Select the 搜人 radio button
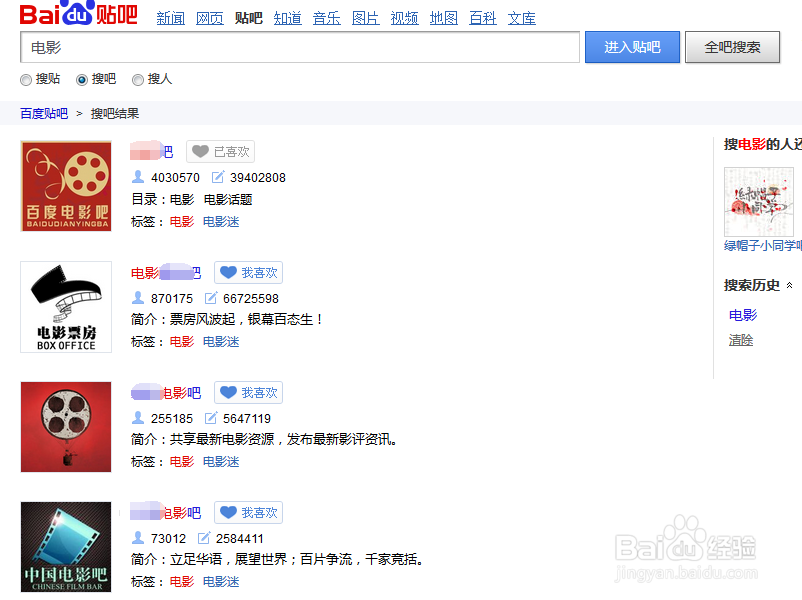 click(138, 80)
